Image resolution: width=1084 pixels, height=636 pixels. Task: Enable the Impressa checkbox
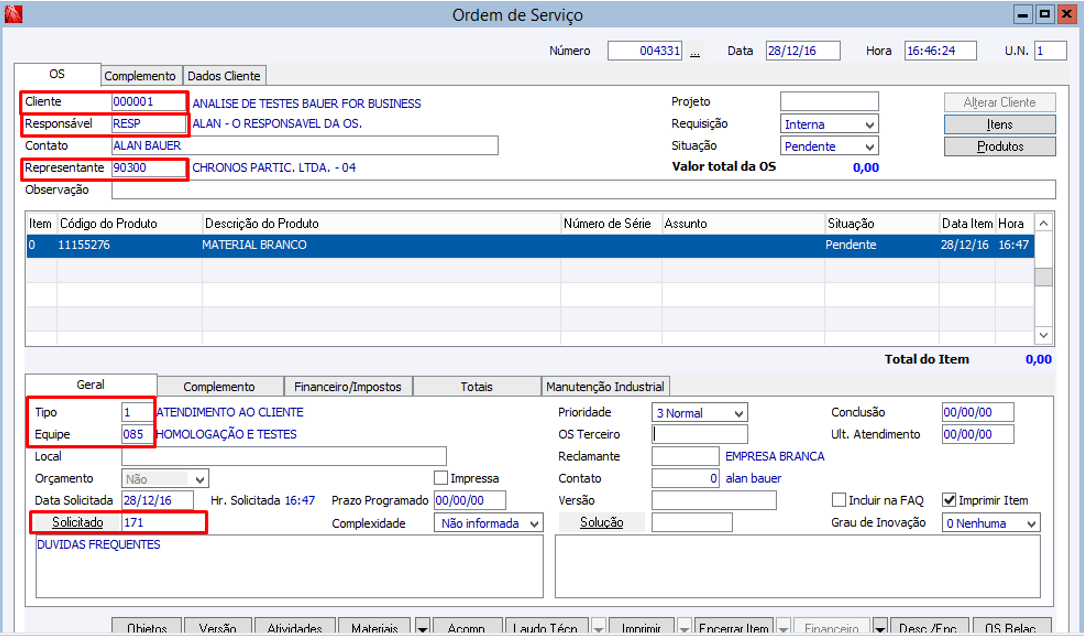coord(441,478)
